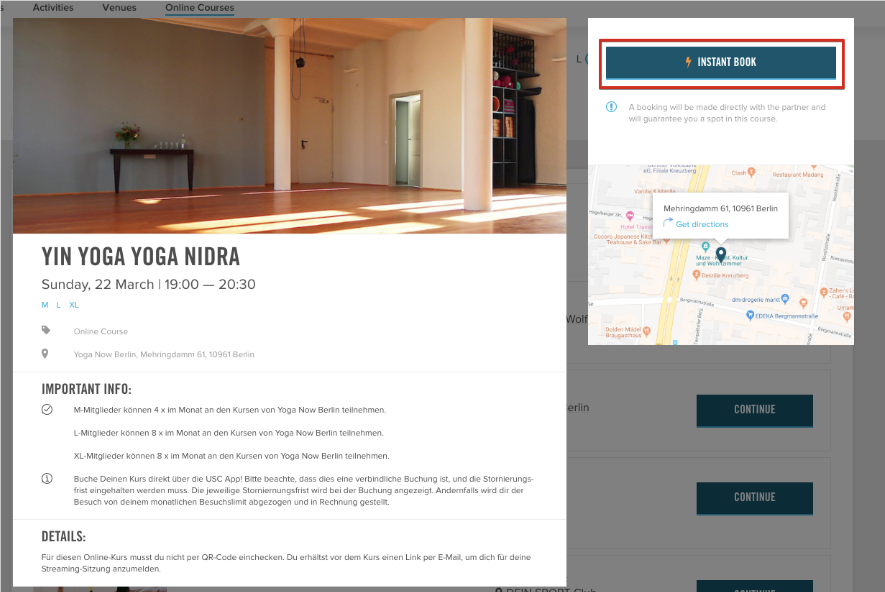The width and height of the screenshot is (885, 592).
Task: Switch to the Venues tab
Action: [x=119, y=8]
